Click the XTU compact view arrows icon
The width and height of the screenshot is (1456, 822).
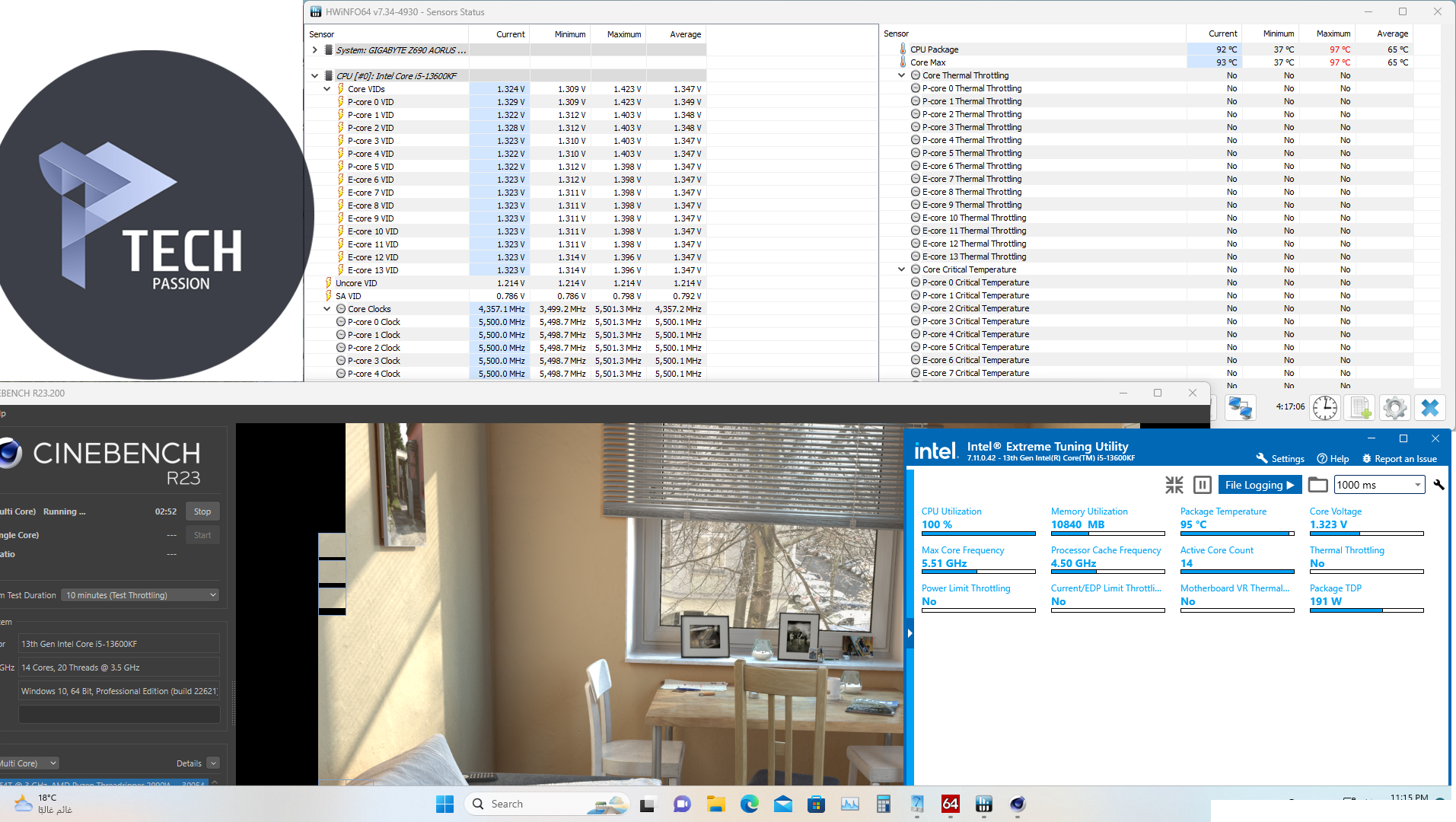tap(1174, 485)
